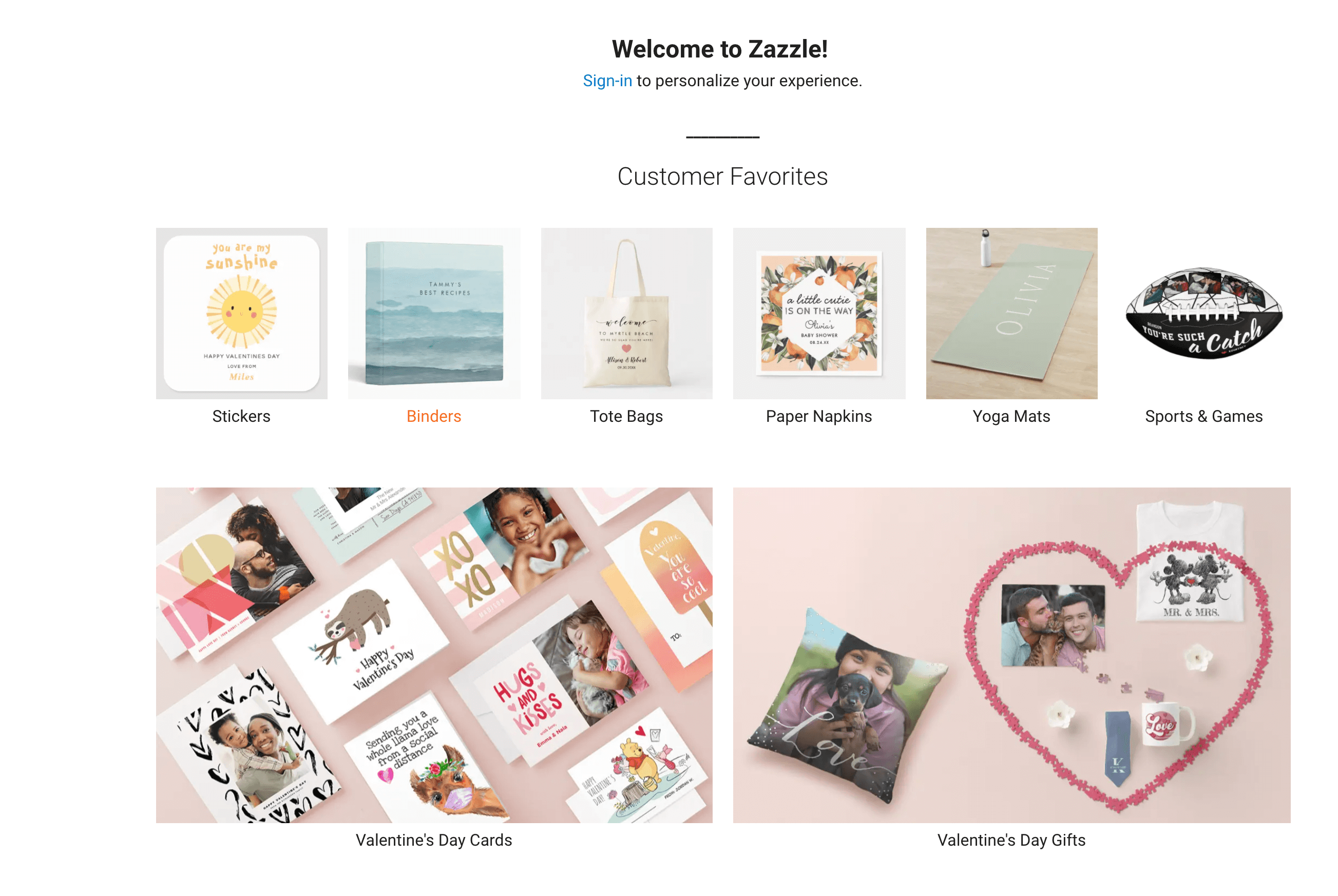Open the Valentine's Day Cards banner image
Viewport: 1338px width, 896px height.
pyautogui.click(x=434, y=655)
